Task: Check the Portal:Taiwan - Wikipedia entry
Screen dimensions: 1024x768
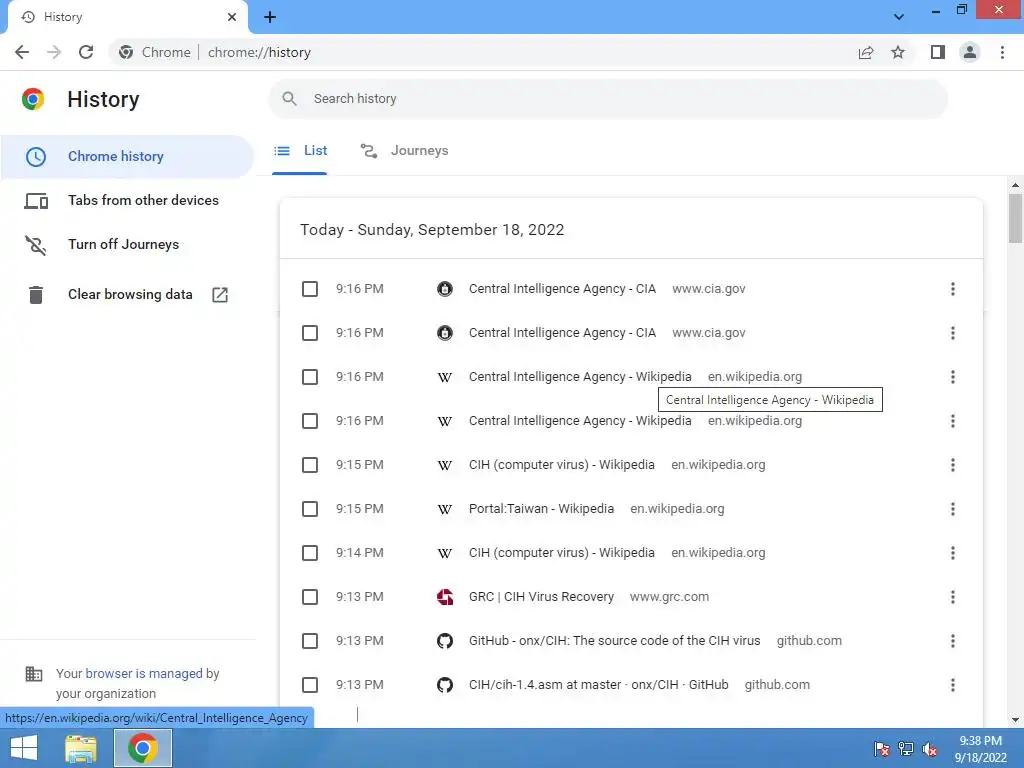Action: point(310,509)
